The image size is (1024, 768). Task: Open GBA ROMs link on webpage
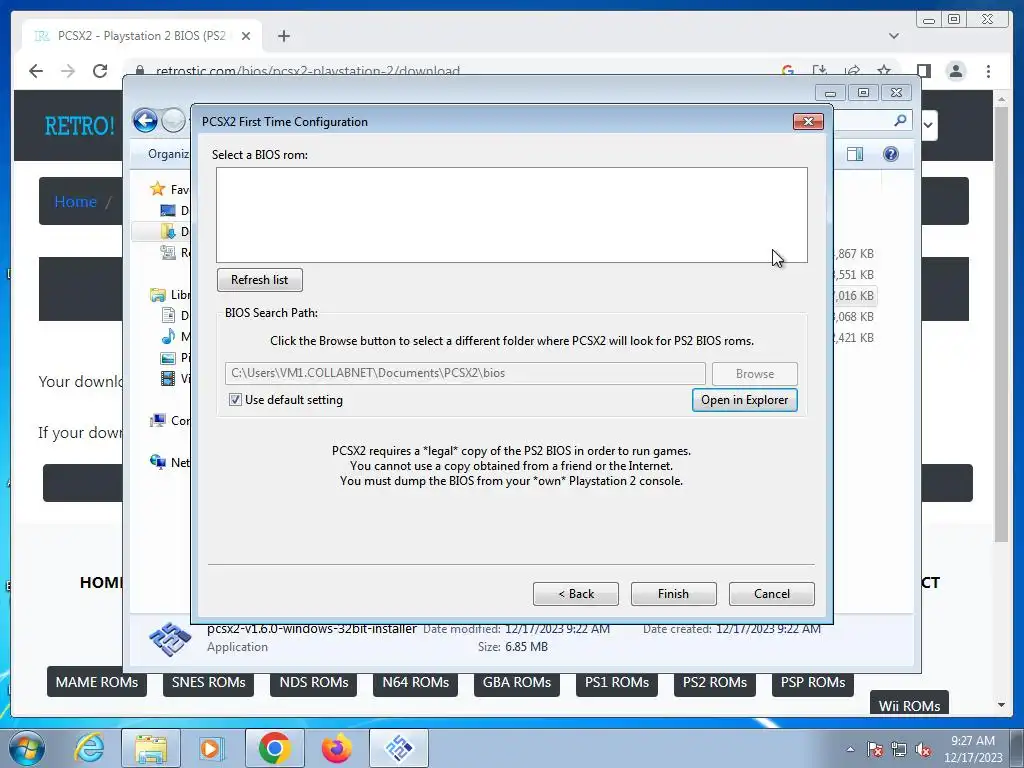517,682
